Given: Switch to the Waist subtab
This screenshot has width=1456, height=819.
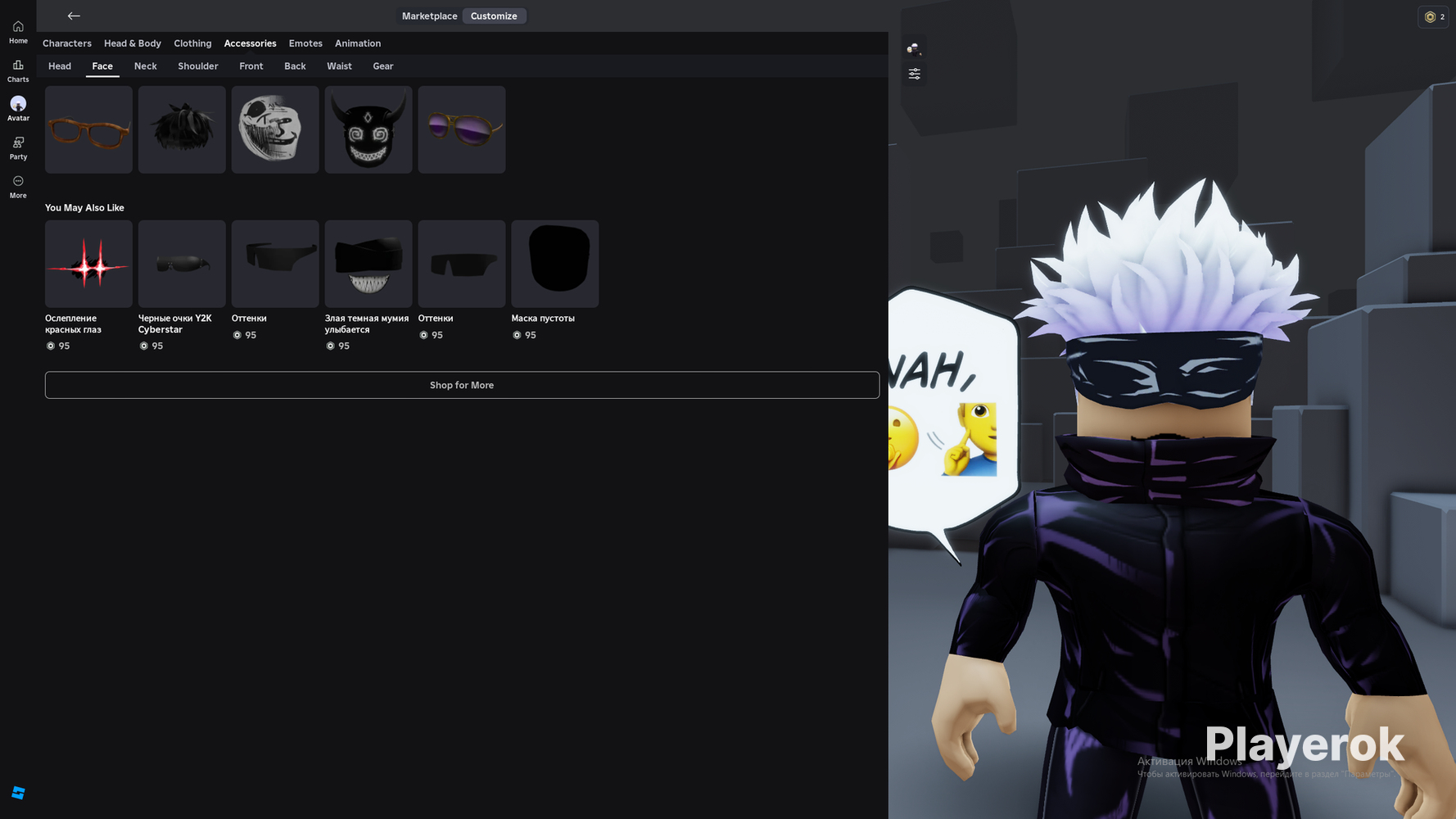Looking at the screenshot, I should click(x=339, y=66).
